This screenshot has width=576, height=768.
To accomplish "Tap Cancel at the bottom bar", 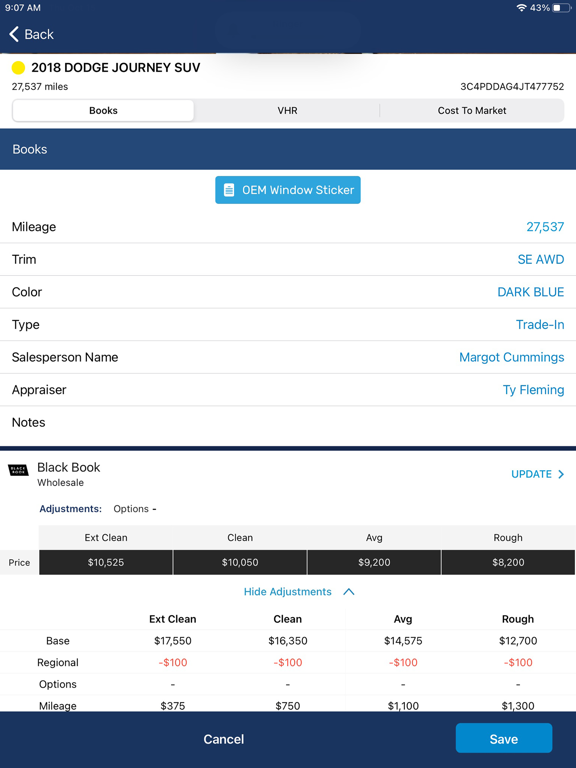I will click(224, 739).
